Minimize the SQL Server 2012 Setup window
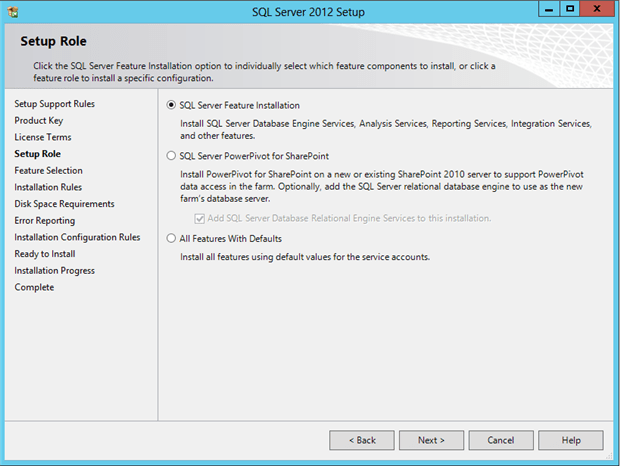 click(549, 9)
